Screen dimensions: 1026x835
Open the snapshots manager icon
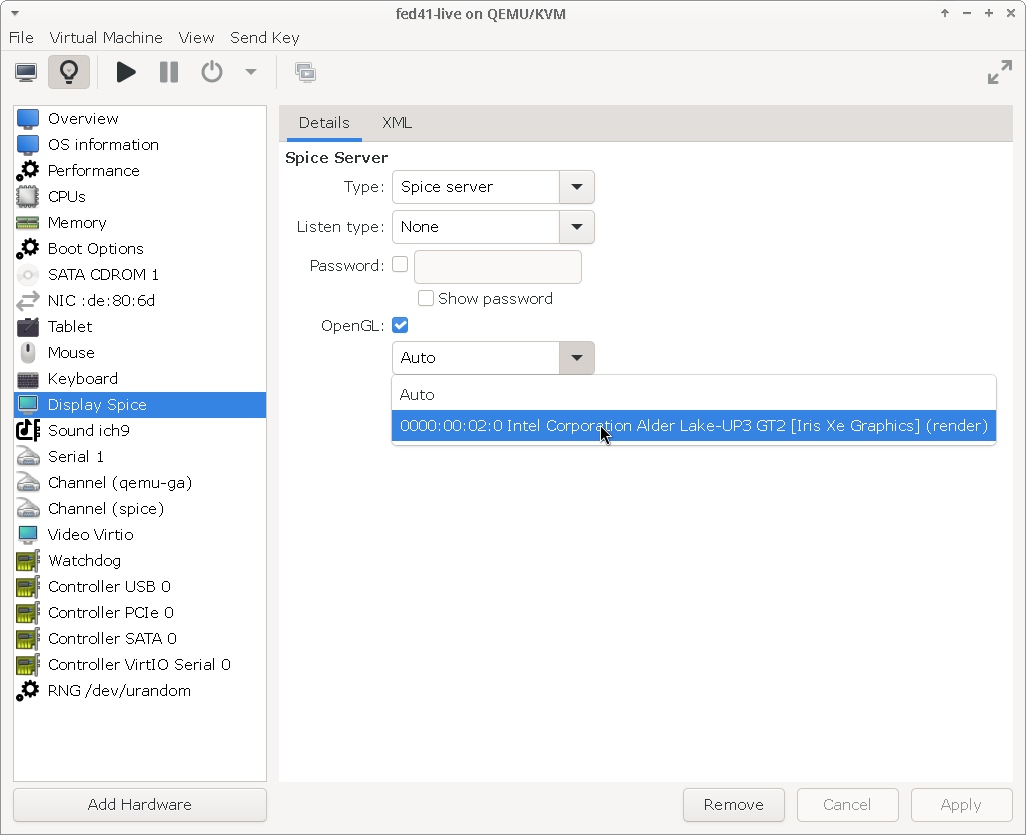tap(306, 72)
